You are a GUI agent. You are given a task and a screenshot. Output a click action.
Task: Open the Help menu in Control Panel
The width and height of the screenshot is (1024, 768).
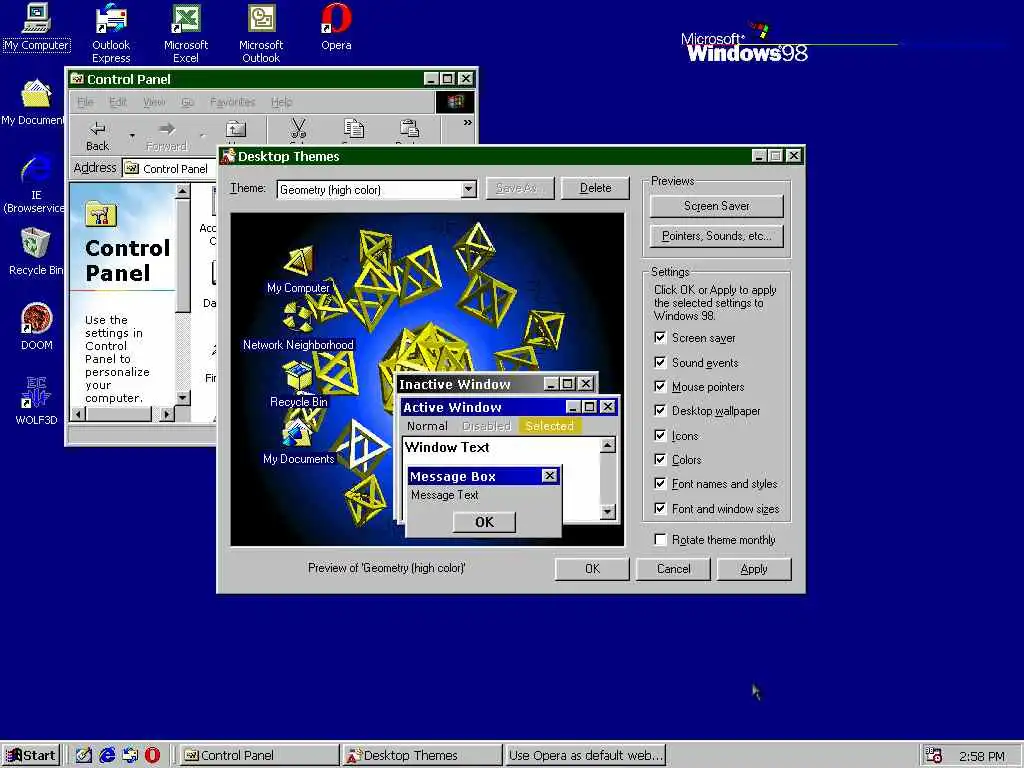(281, 102)
